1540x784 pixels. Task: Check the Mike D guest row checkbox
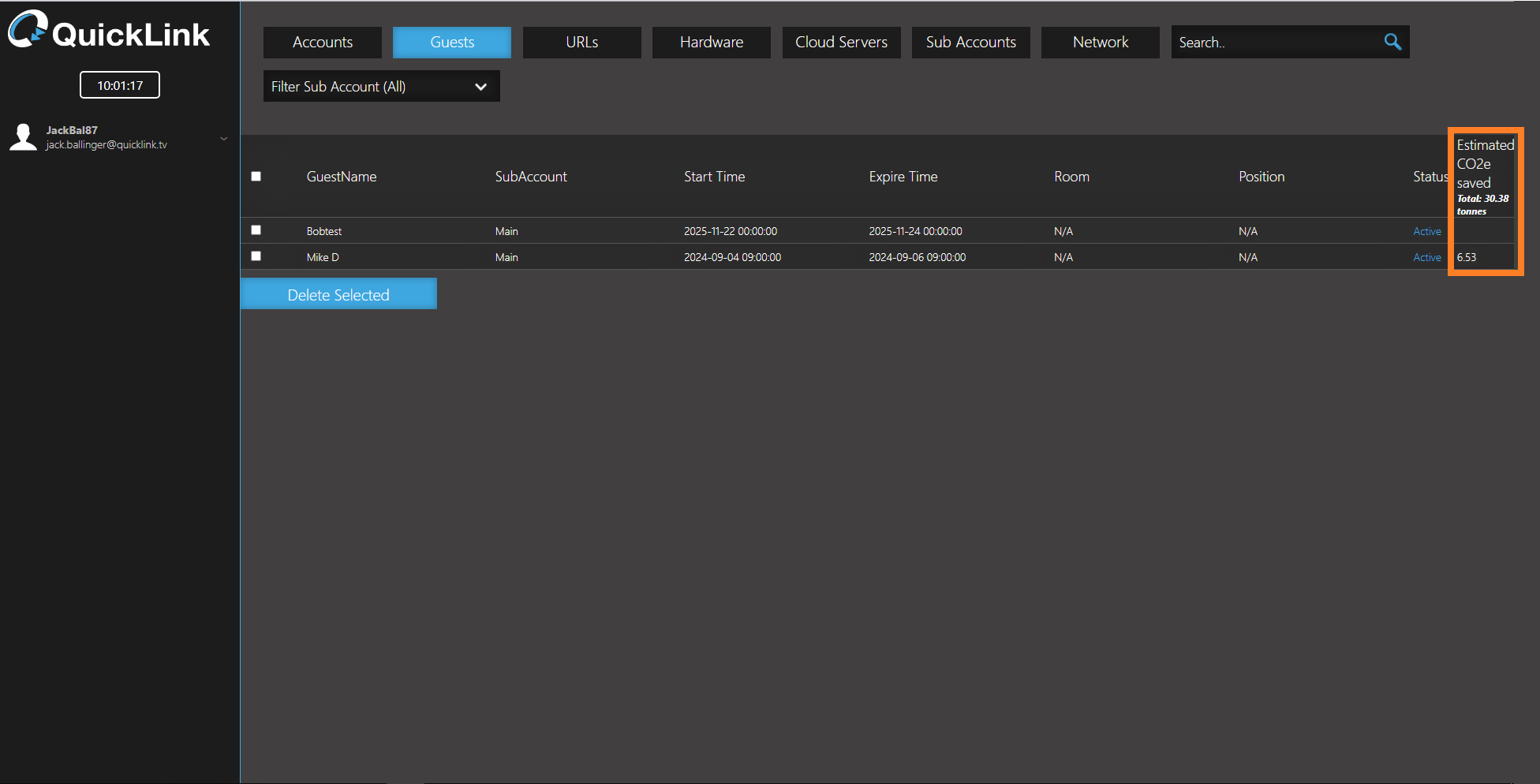256,256
